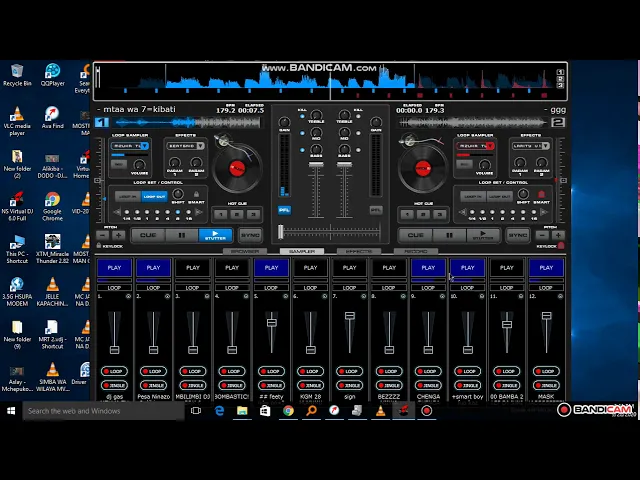Open sample 12 options circle icon
The image size is (640, 480).
(x=560, y=296)
